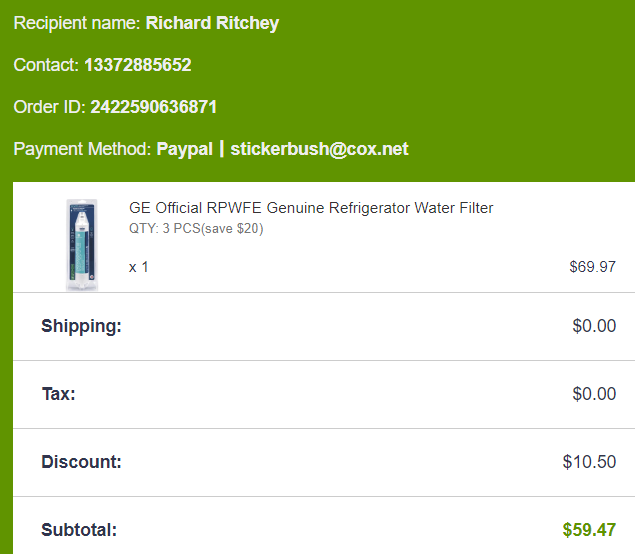Click the Paypal payment method text

point(184,149)
